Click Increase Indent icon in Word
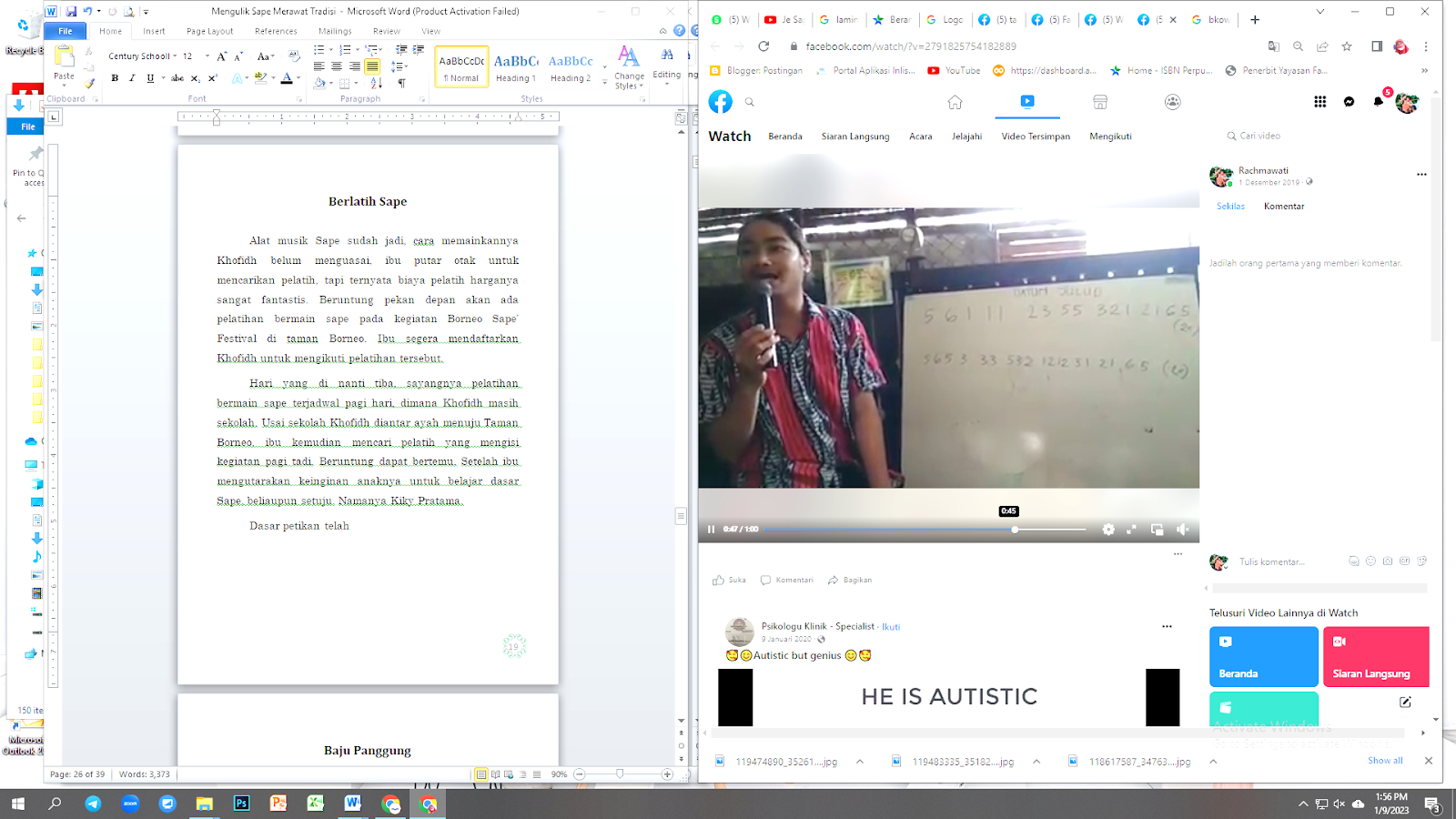Viewport: 1456px width, 819px height. tap(419, 50)
